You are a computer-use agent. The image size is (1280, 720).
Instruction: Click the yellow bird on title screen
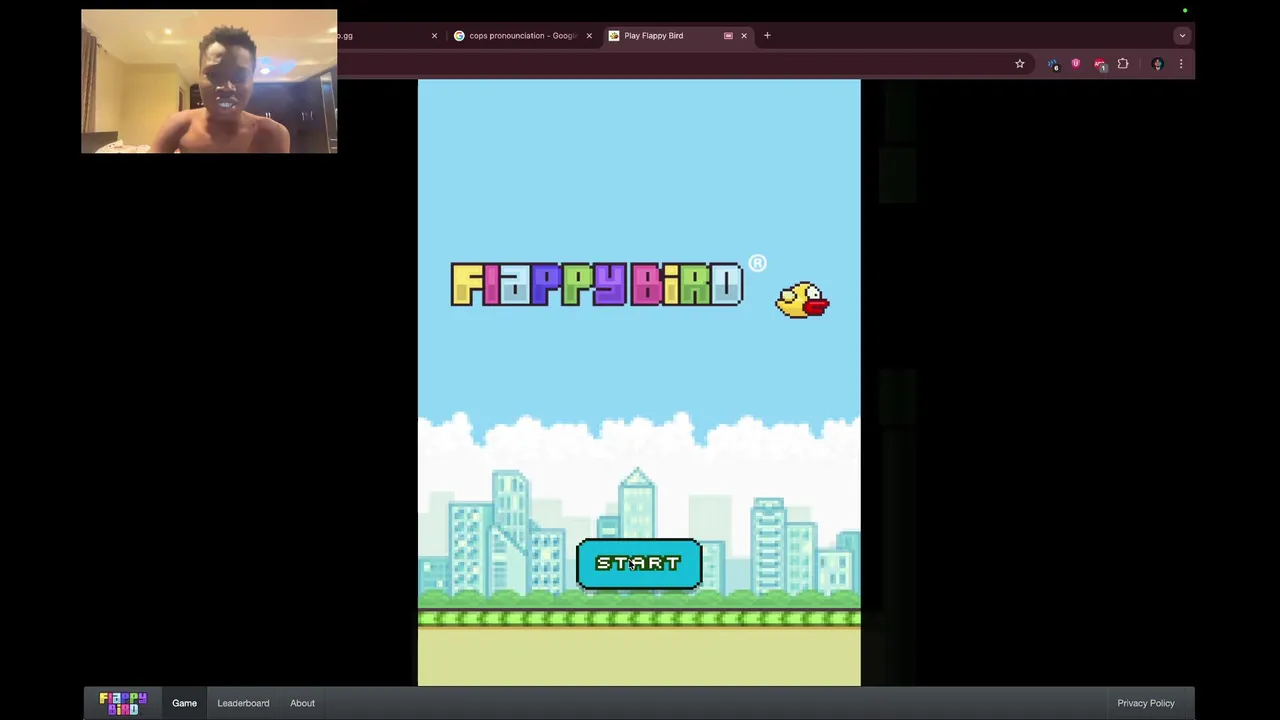(x=802, y=300)
